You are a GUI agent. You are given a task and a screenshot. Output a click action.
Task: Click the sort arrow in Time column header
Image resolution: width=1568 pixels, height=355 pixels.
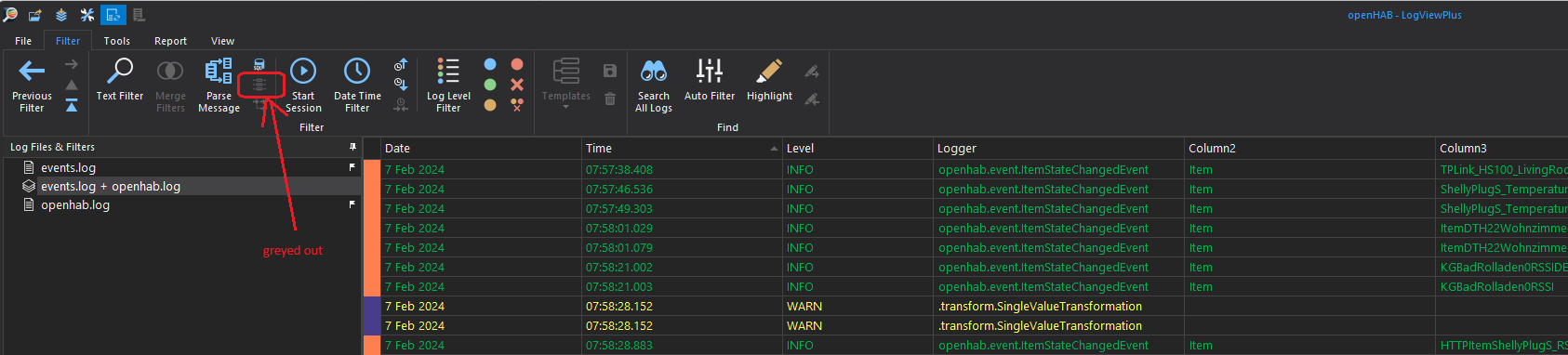click(x=774, y=149)
